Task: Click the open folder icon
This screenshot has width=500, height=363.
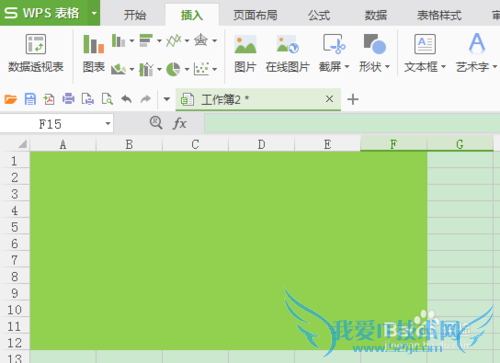Action: coord(10,99)
